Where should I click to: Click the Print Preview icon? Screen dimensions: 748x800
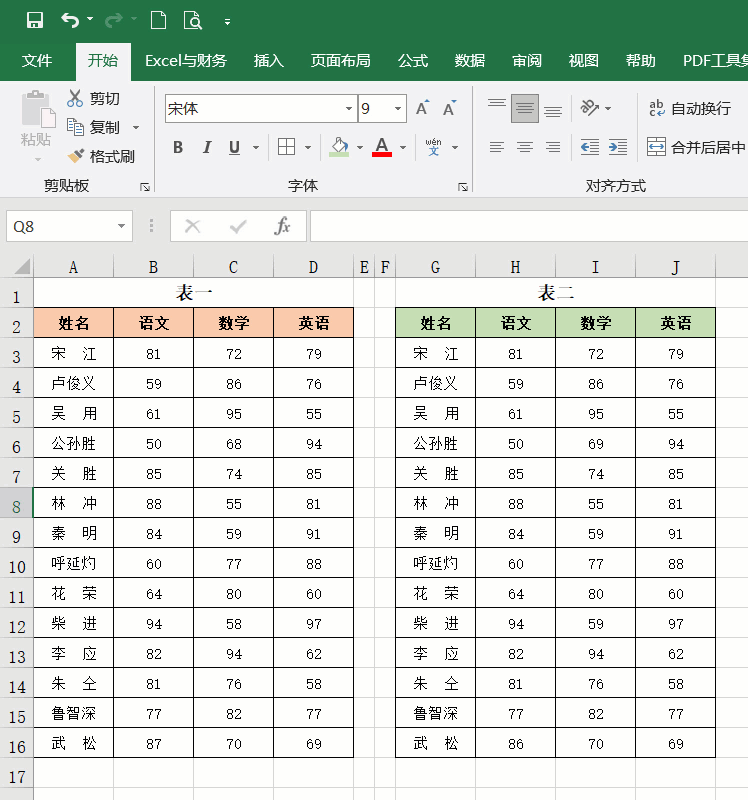[x=193, y=20]
